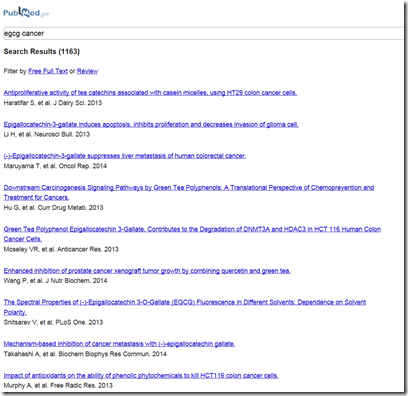Open the glioma cell apoptosis article
Viewport: 408px width, 396px height.
tap(151, 124)
